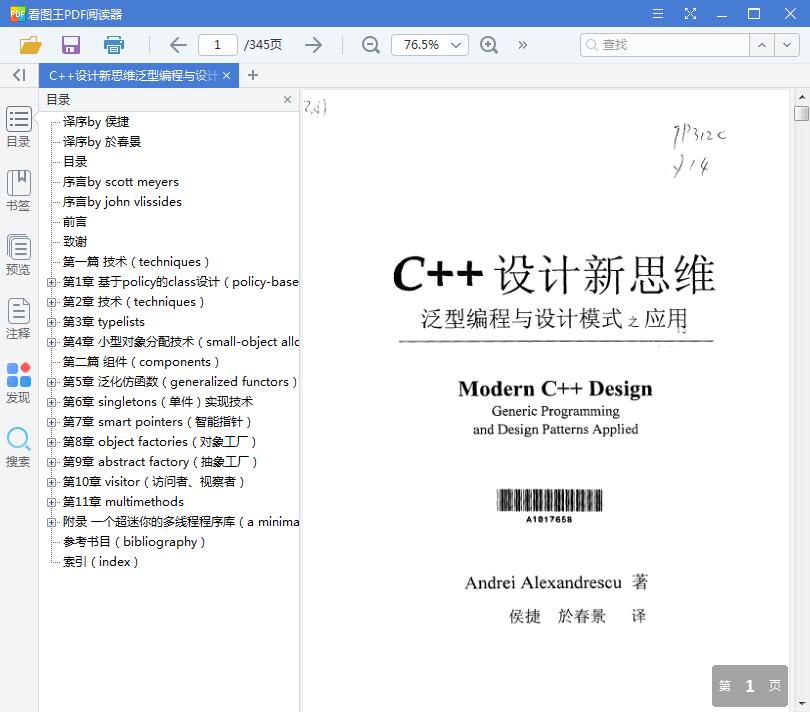
Task: Select outline entry 译序by 於春景
Action: pos(102,142)
